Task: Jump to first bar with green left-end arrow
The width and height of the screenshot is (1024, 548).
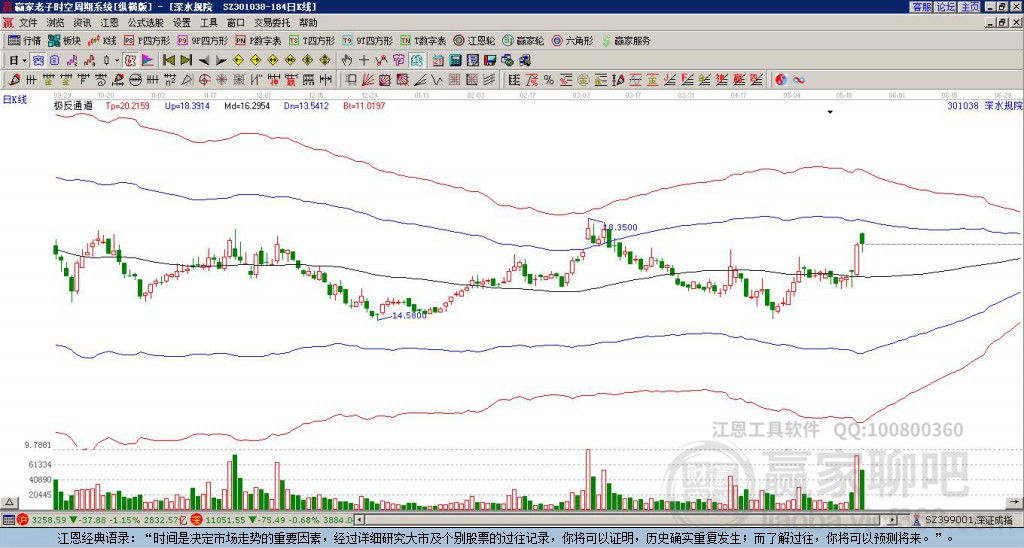Action: [169, 61]
